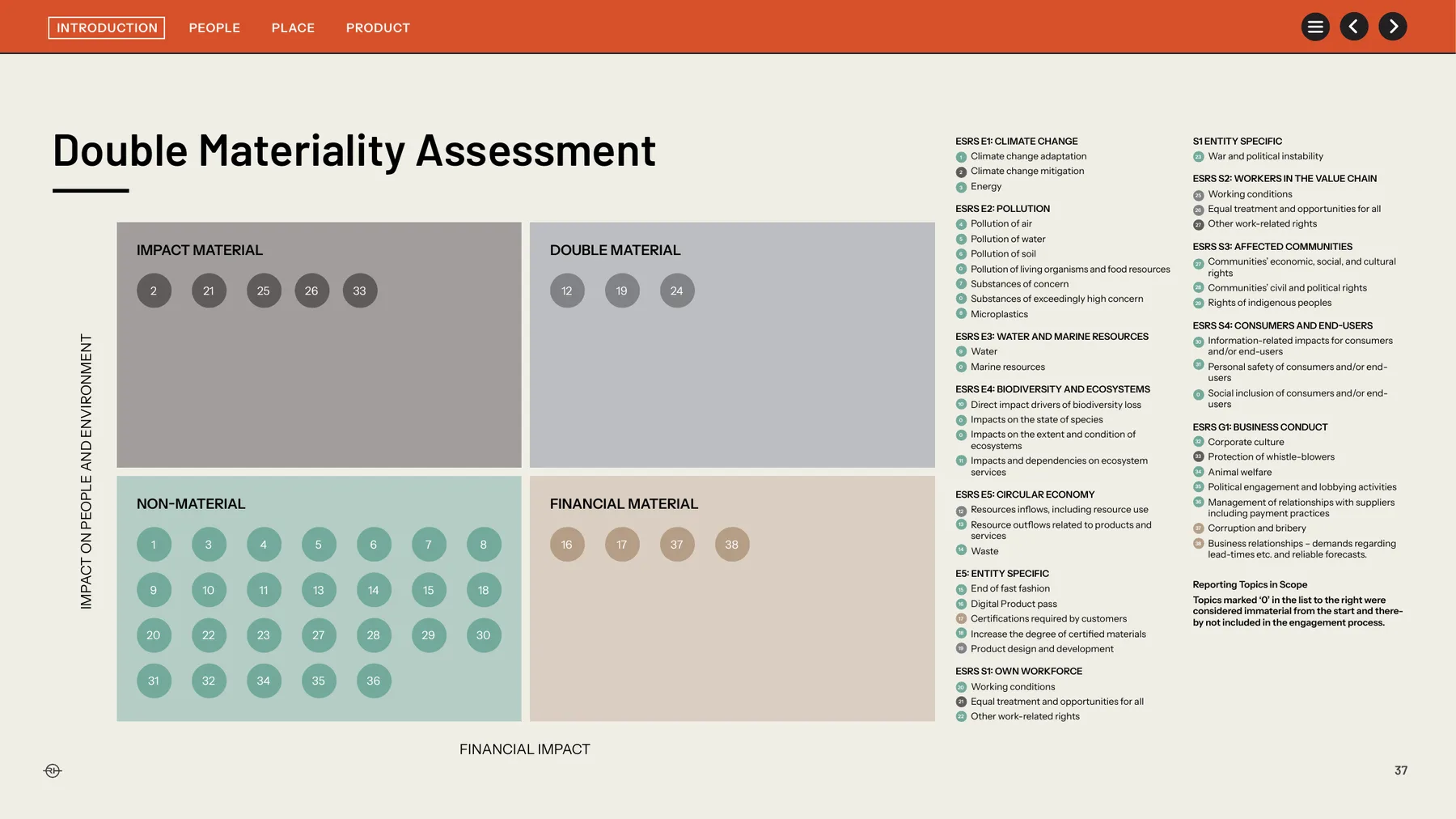
Task: Click circle 31 in Non-Material
Action: (x=154, y=681)
